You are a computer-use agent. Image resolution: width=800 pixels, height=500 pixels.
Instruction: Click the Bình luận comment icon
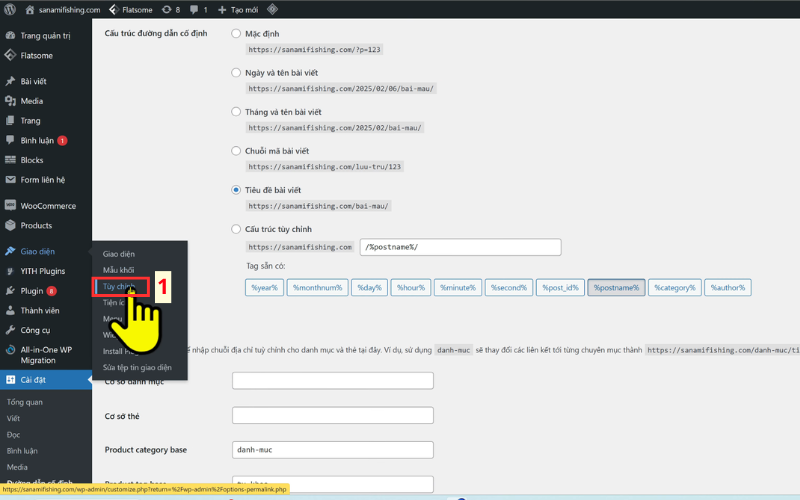tap(10, 140)
